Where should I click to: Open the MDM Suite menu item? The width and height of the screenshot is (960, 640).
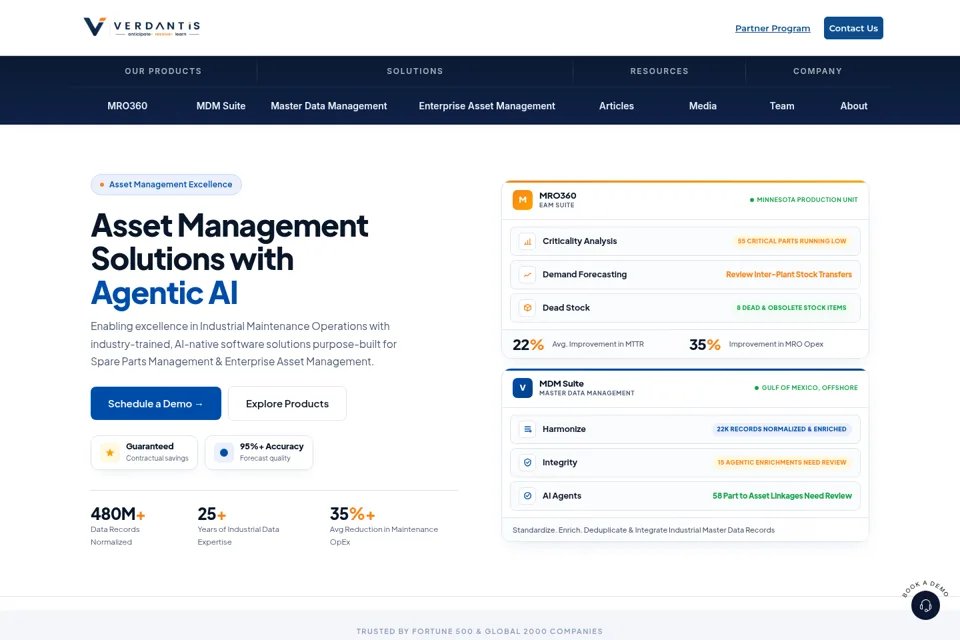220,106
